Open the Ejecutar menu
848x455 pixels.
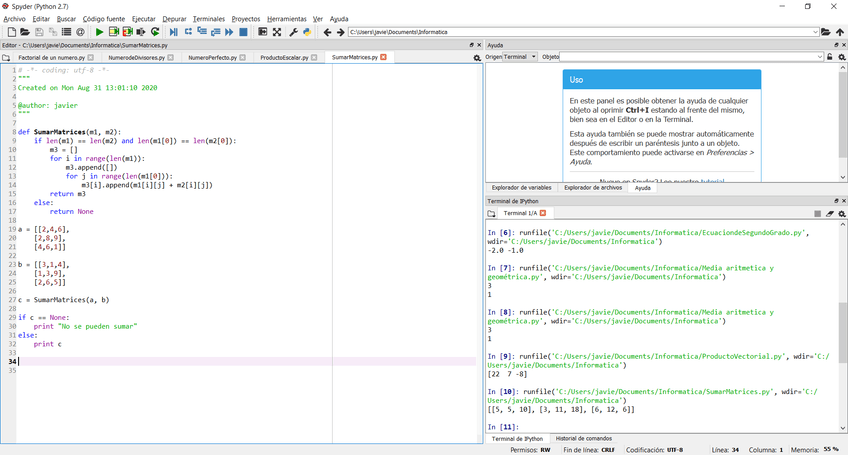tap(143, 18)
